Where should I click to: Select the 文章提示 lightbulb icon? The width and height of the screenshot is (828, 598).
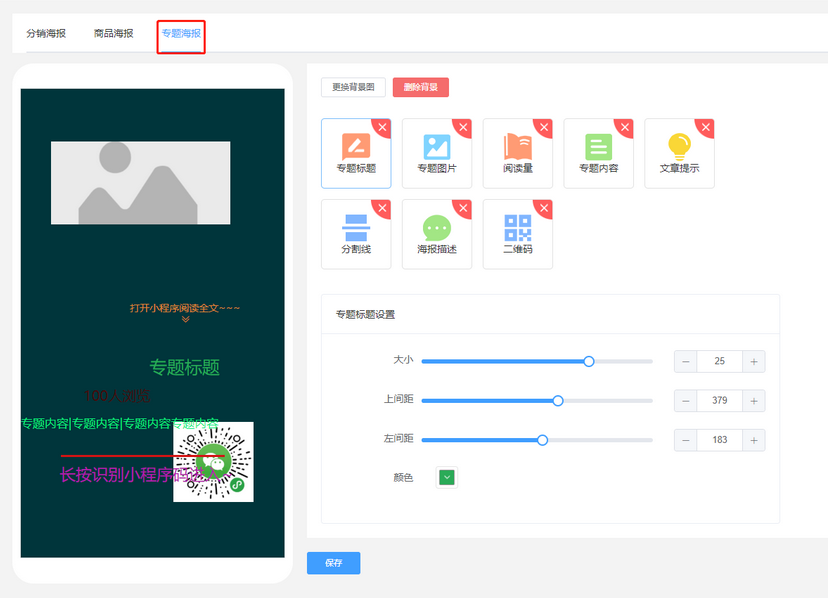(680, 146)
